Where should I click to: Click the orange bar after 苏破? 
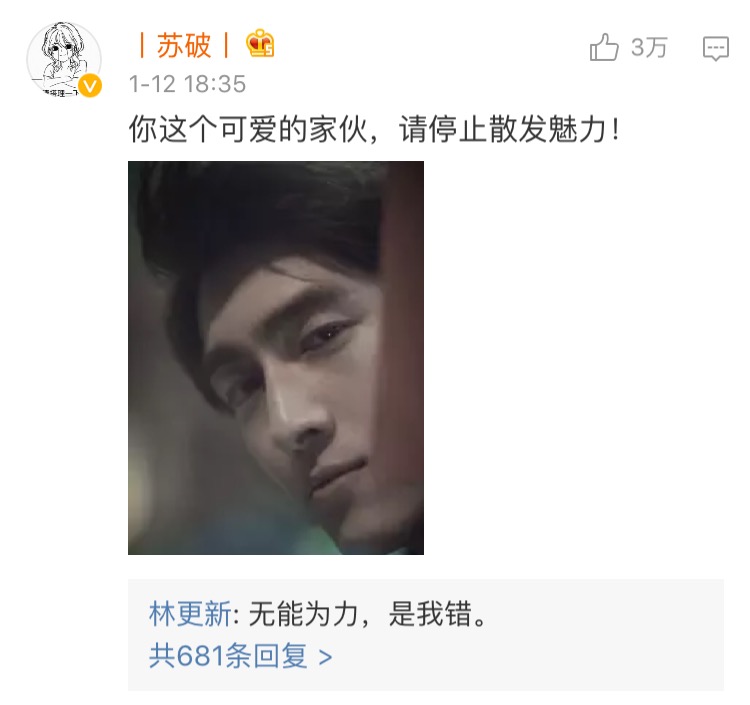click(x=226, y=45)
